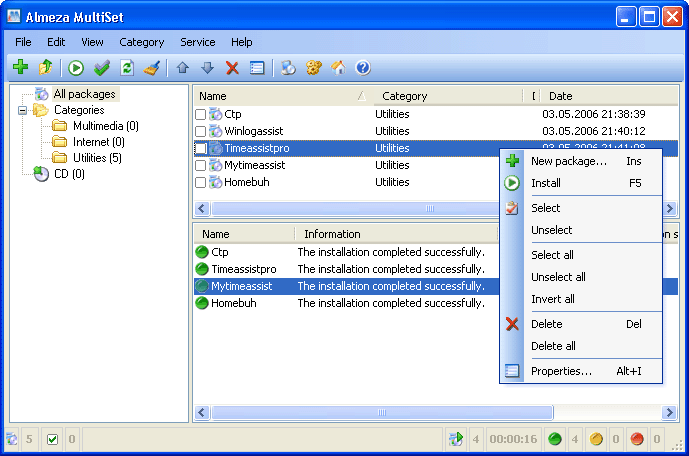Collapse the Categories tree node
Screen dimensions: 689x456
[22, 110]
